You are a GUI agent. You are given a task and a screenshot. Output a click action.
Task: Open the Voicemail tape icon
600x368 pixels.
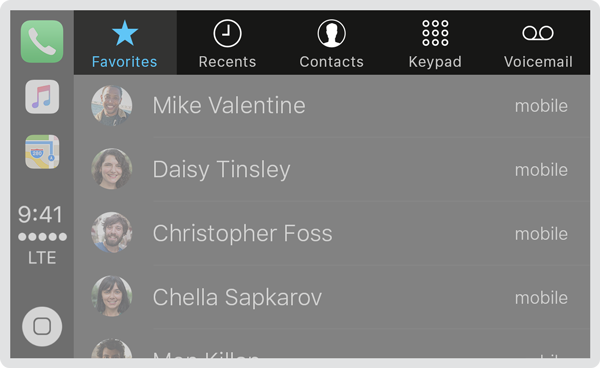pos(538,33)
